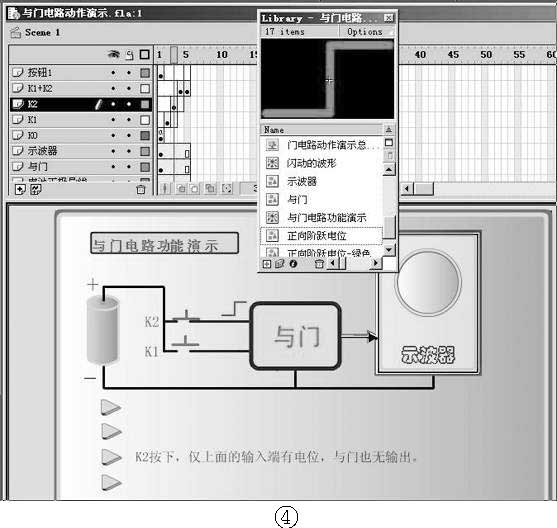Switch Library to narrow view
This screenshot has height=528, width=557.
click(390, 155)
